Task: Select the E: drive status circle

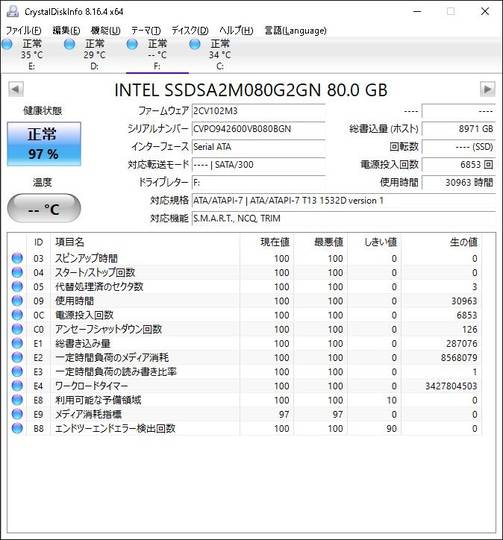Action: point(7,44)
